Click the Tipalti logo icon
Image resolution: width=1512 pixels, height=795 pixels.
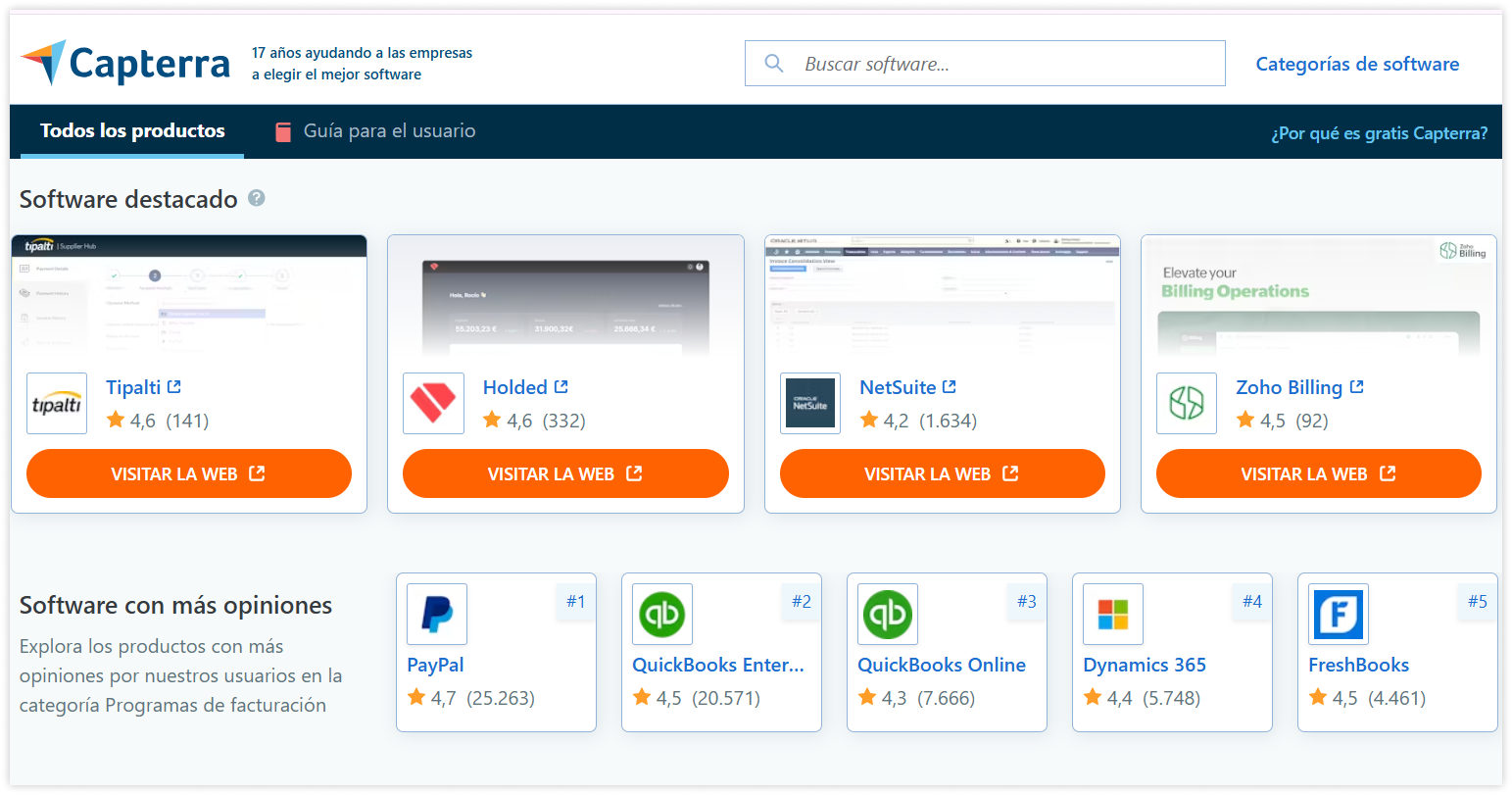[x=57, y=403]
